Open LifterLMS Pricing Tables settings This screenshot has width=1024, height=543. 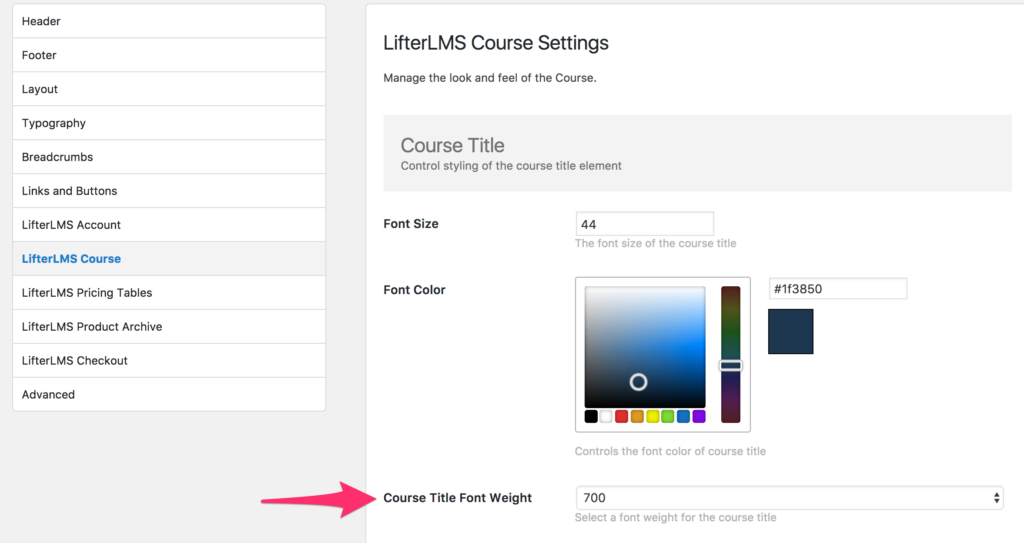[x=169, y=293]
